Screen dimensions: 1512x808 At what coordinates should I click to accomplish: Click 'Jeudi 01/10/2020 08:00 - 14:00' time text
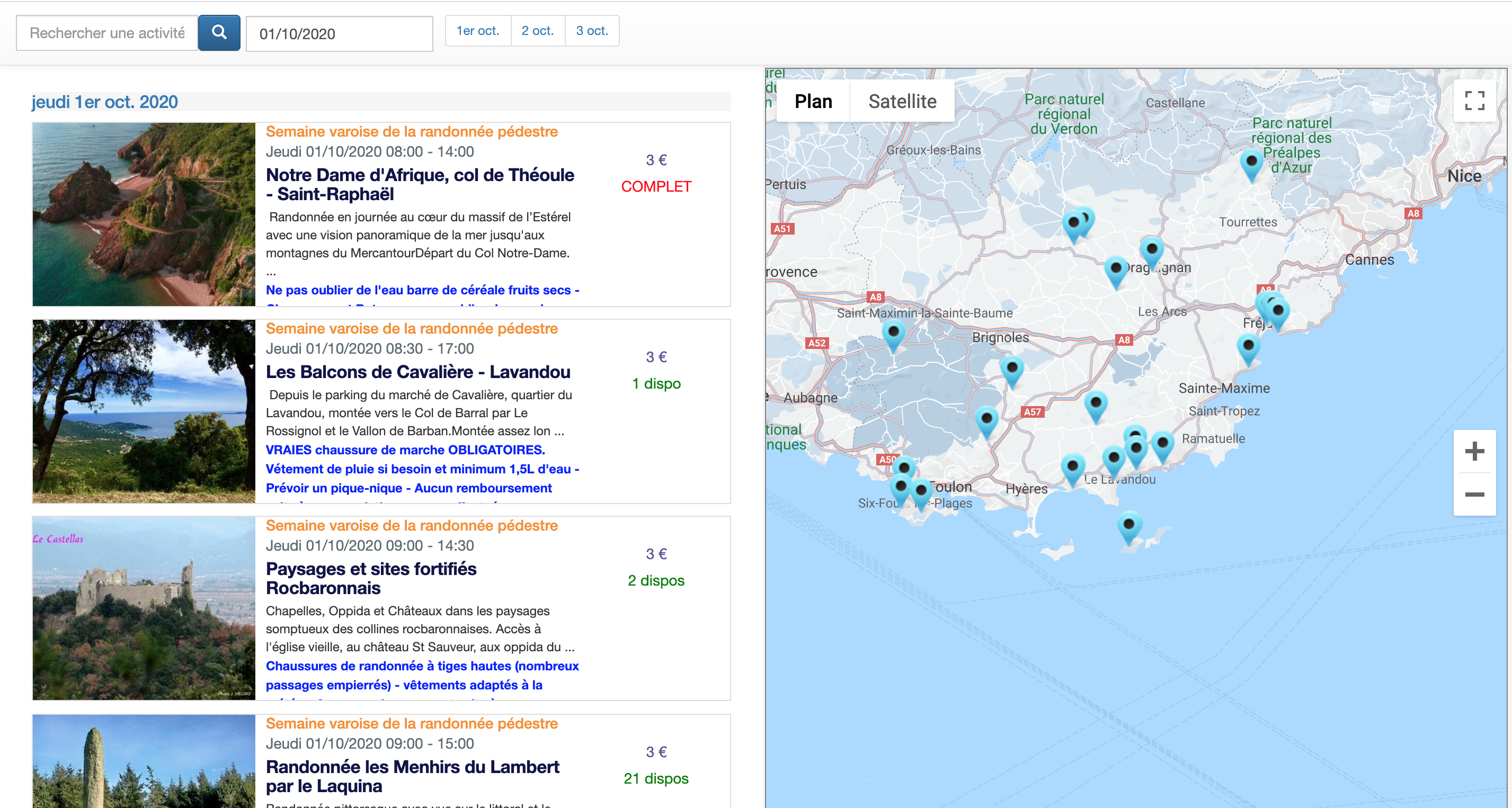point(370,151)
